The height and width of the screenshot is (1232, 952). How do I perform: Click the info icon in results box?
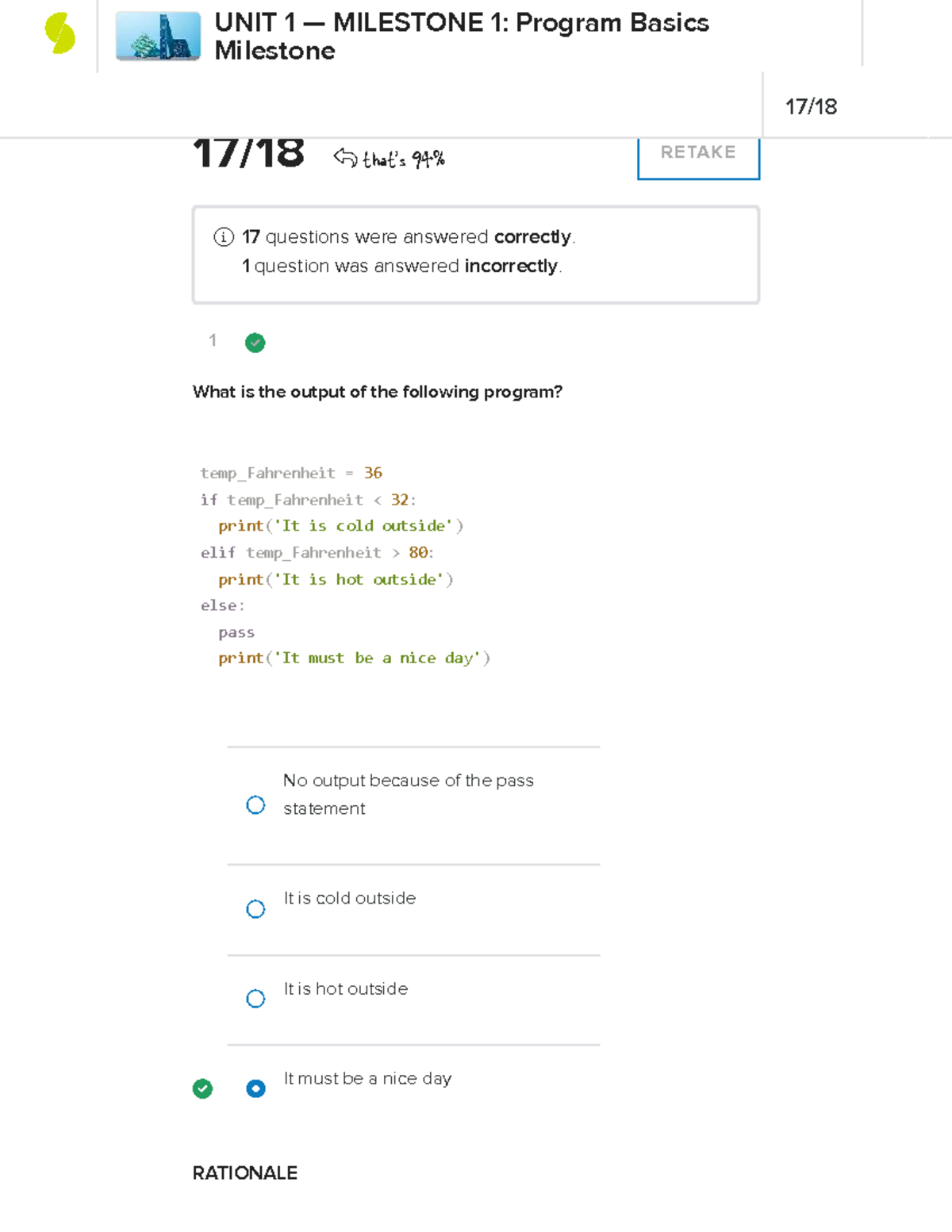pyautogui.click(x=224, y=237)
